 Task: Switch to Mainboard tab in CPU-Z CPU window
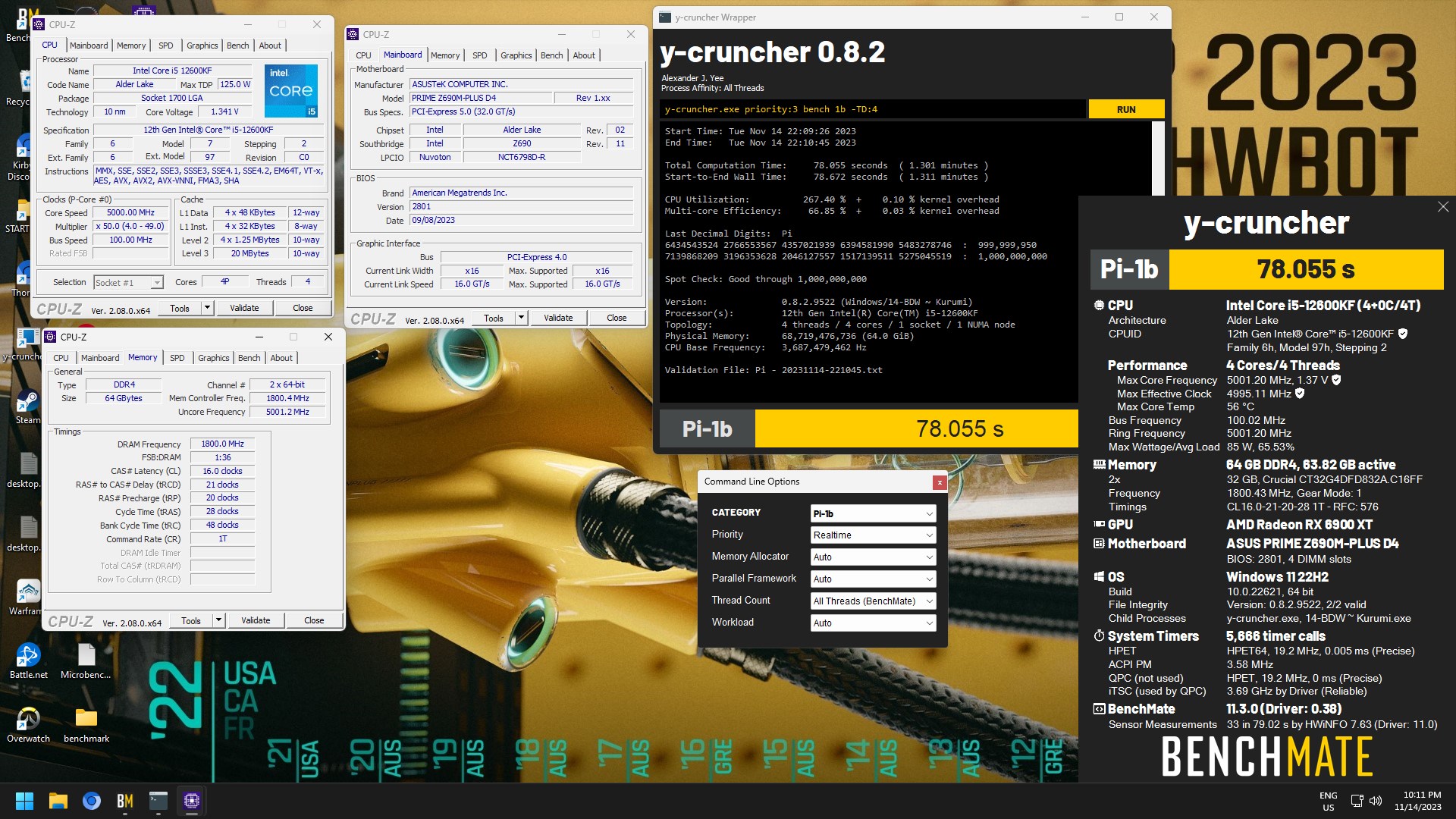pos(89,45)
